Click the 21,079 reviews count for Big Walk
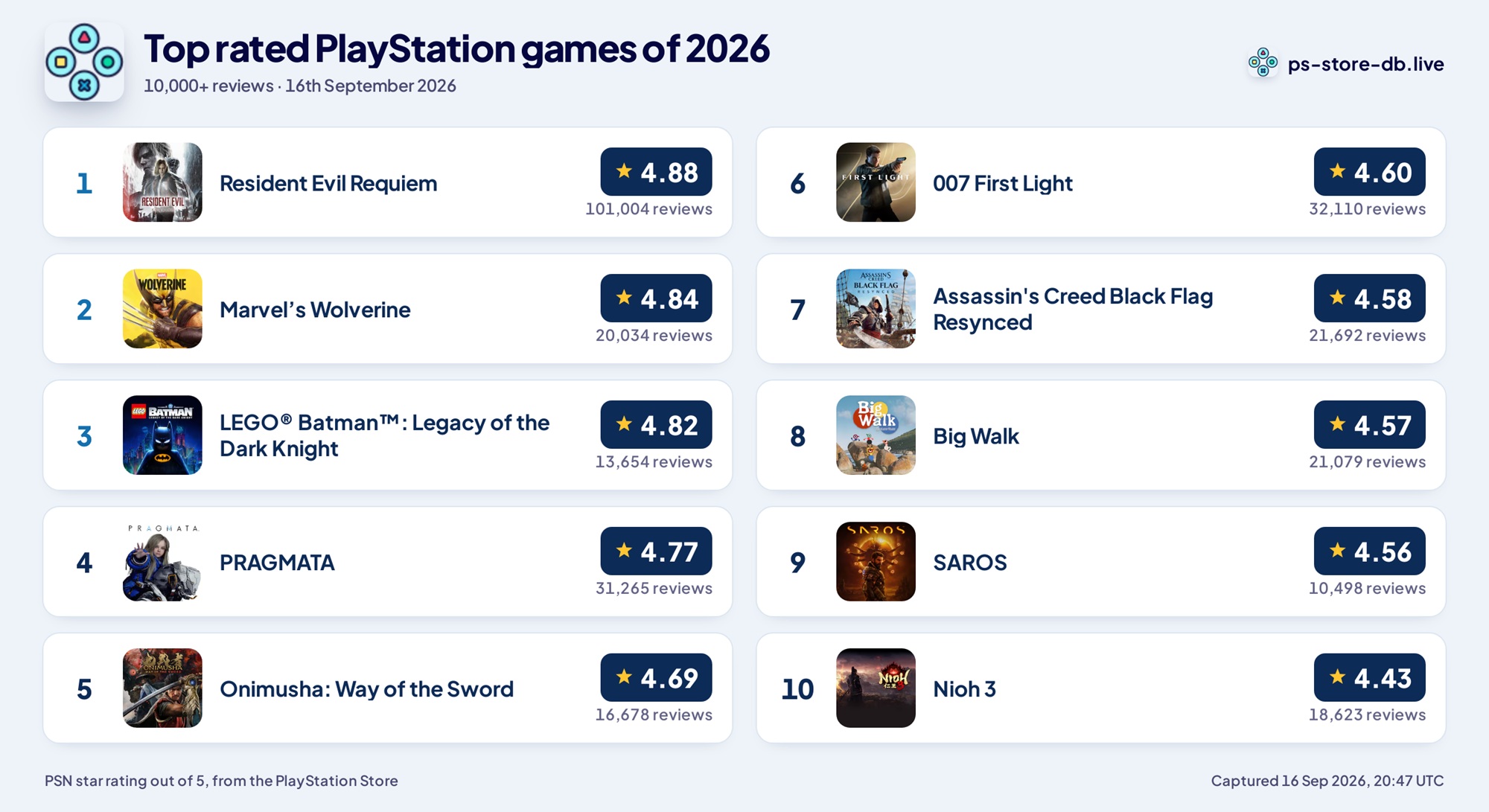The image size is (1489, 812). [1367, 462]
